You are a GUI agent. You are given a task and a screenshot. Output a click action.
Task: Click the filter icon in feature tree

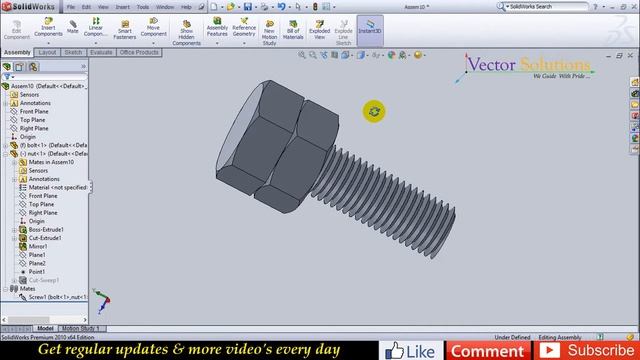point(7,77)
